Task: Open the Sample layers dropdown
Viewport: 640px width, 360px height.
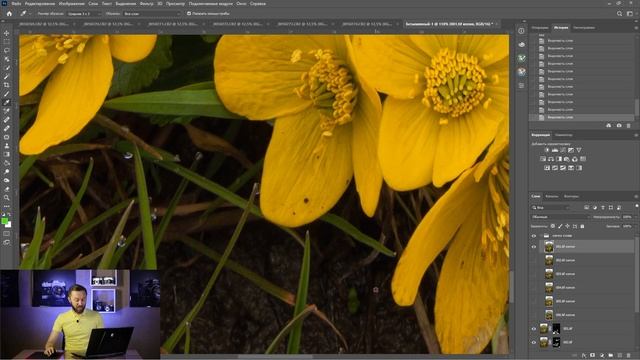Action: pyautogui.click(x=151, y=13)
